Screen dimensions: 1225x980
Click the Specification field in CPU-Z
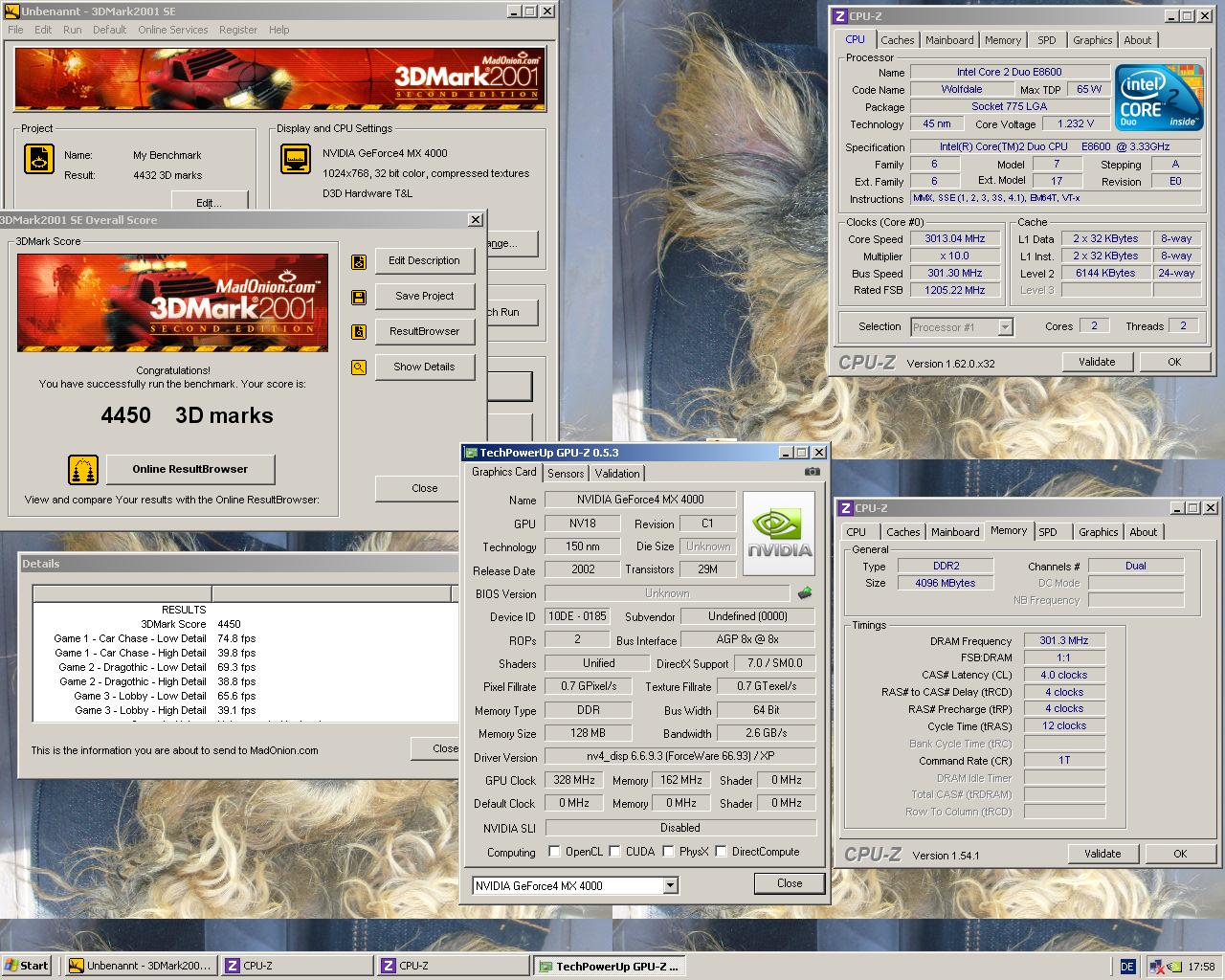click(x=1055, y=147)
